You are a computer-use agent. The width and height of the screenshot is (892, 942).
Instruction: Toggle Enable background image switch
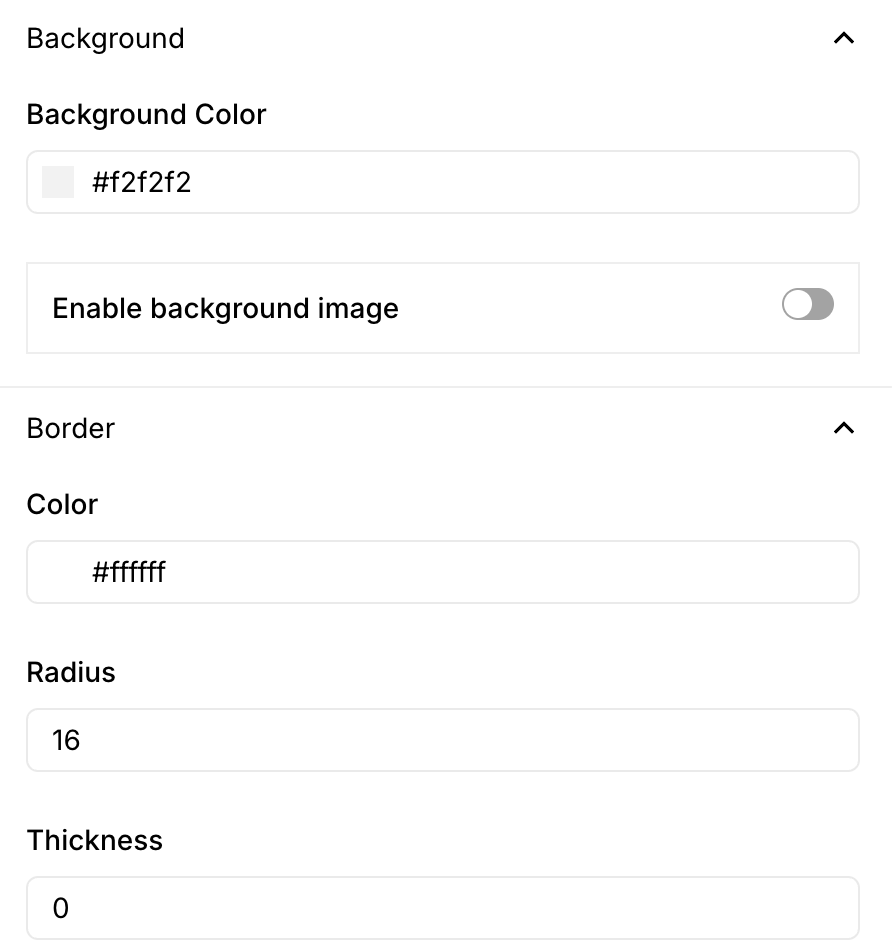[x=807, y=306]
